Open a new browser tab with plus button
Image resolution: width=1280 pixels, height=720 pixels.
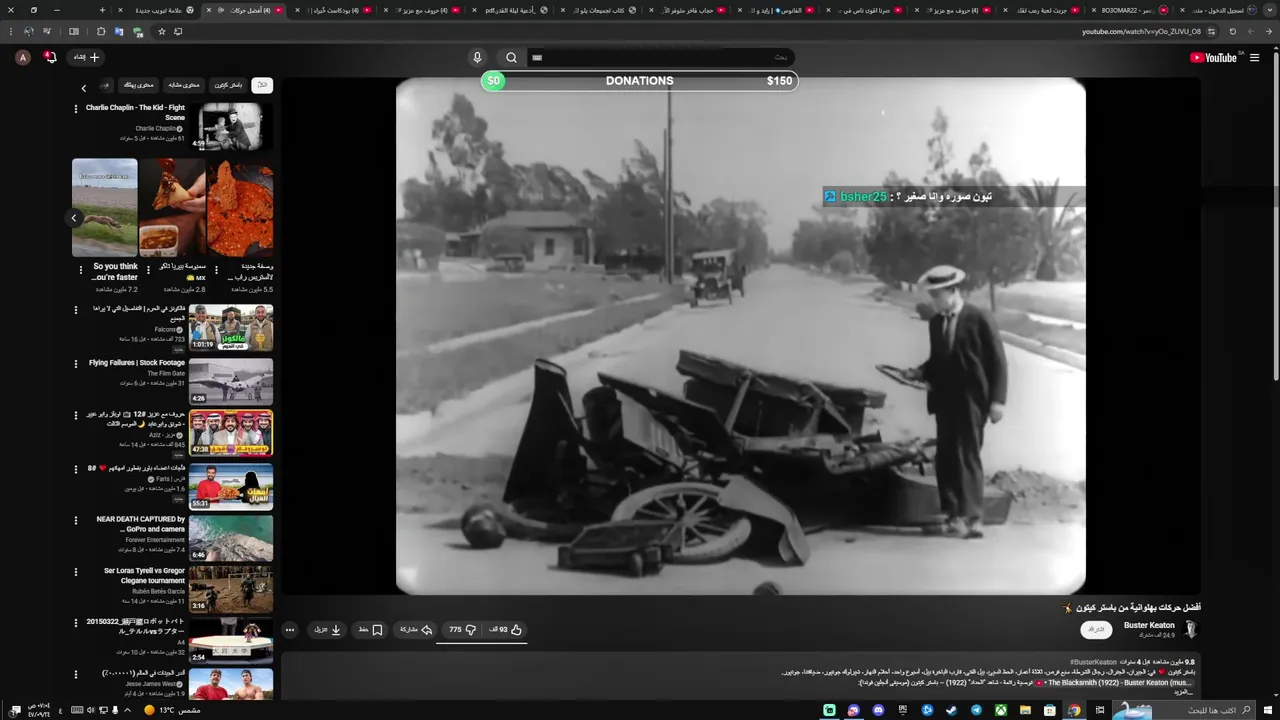click(x=102, y=10)
